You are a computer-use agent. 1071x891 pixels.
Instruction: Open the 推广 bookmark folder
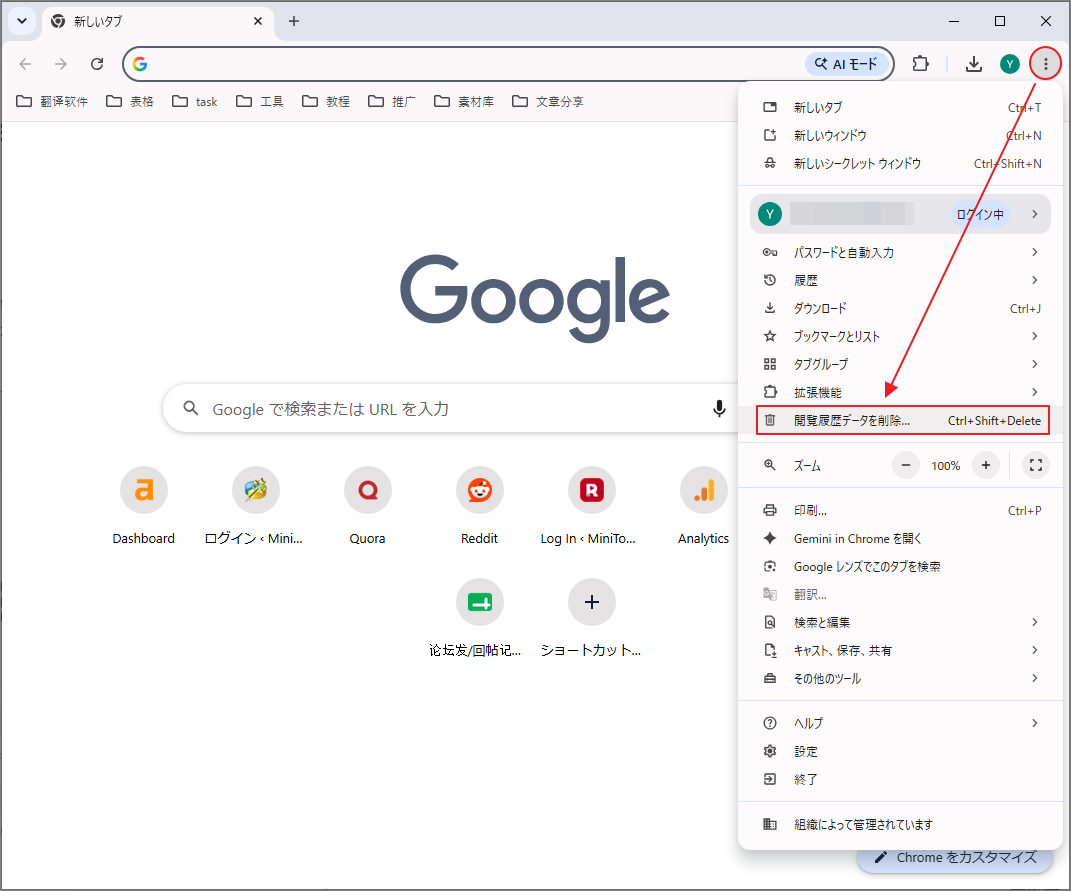coord(391,101)
